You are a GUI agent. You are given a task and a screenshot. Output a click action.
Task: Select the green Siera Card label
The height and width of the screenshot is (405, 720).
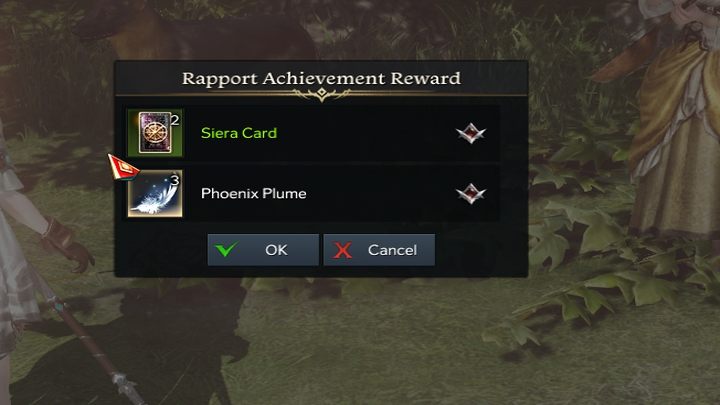[239, 133]
